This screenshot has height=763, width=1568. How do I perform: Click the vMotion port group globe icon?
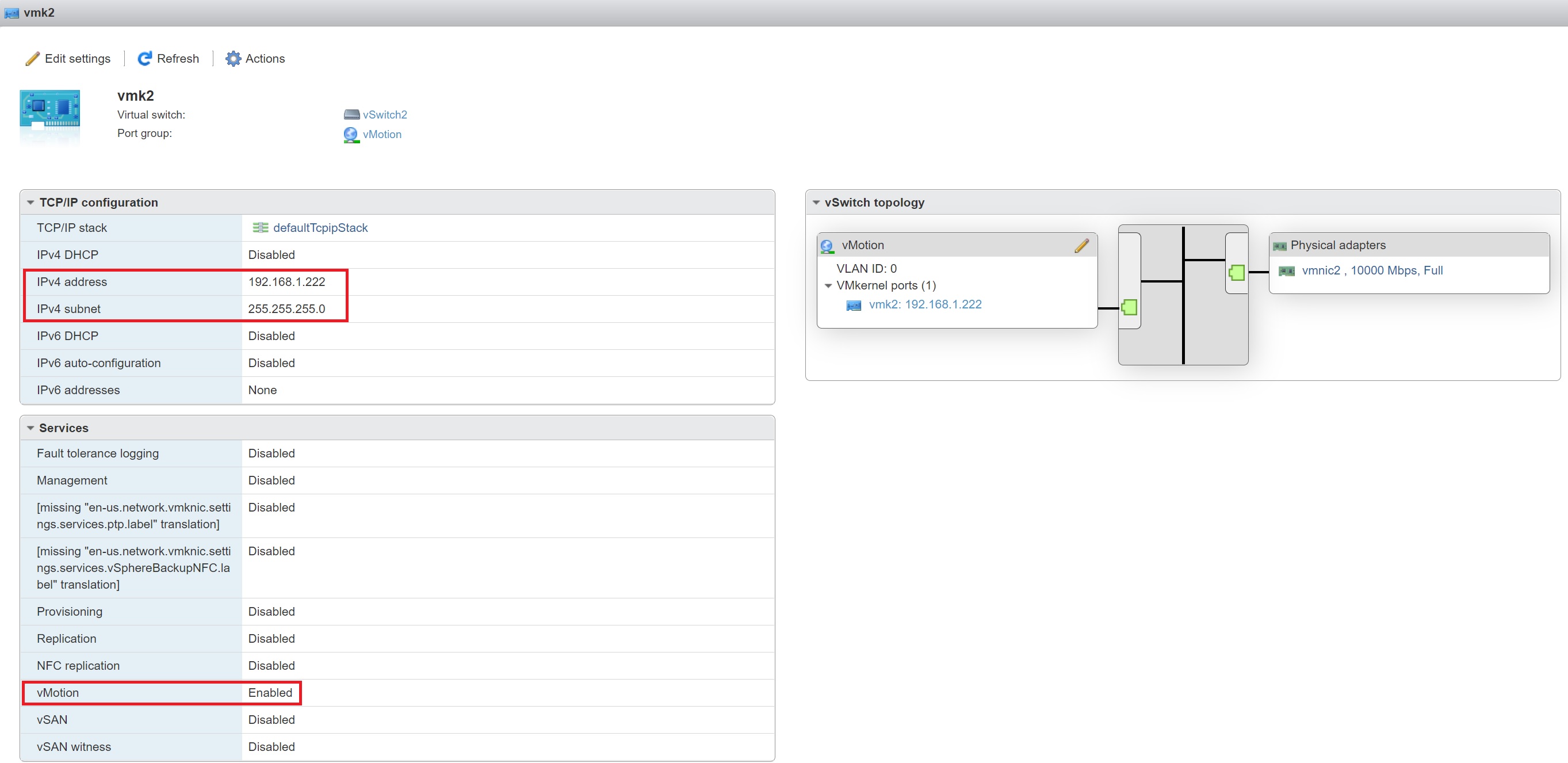pyautogui.click(x=351, y=135)
